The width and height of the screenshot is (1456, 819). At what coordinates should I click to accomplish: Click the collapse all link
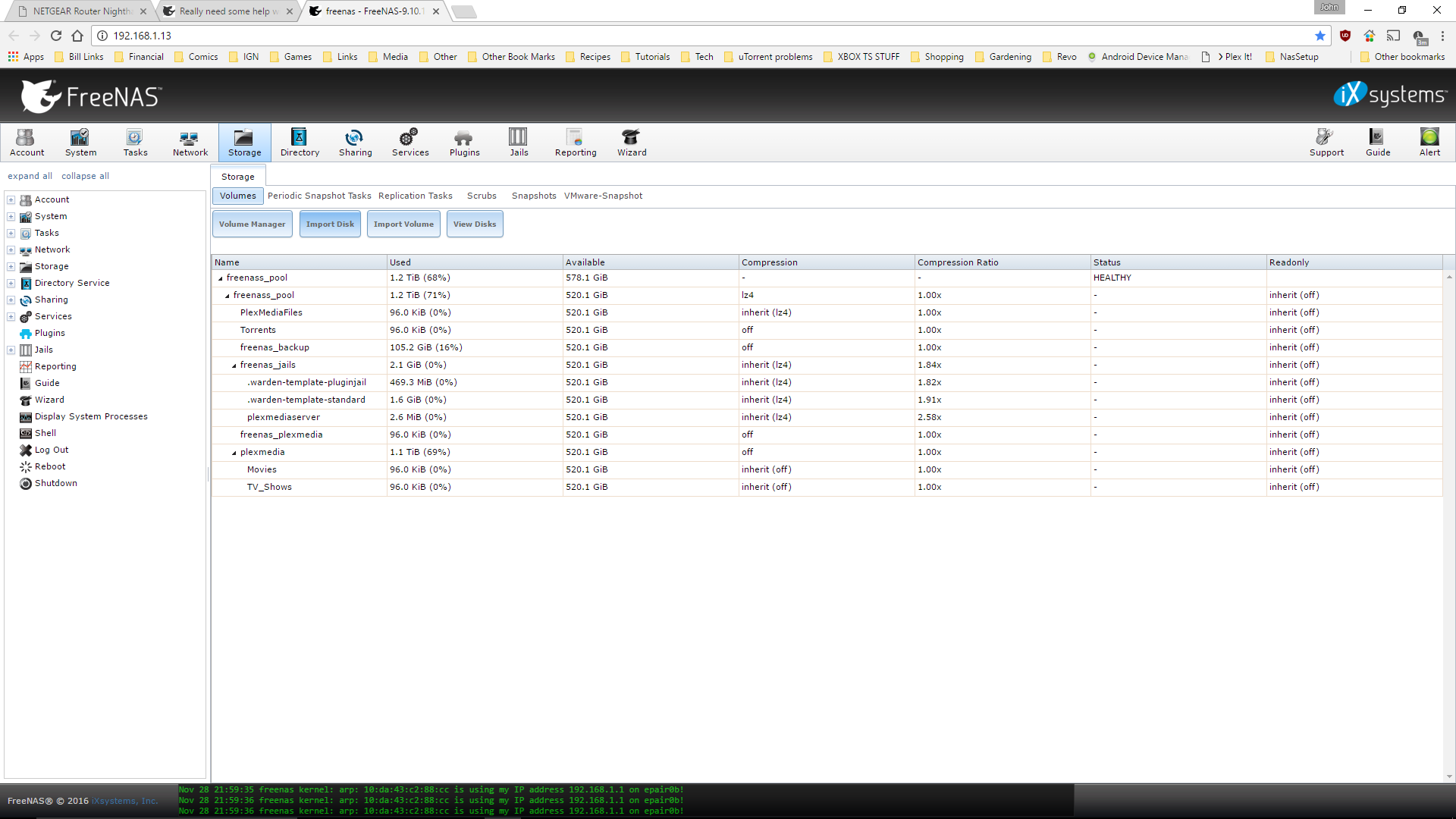point(85,176)
